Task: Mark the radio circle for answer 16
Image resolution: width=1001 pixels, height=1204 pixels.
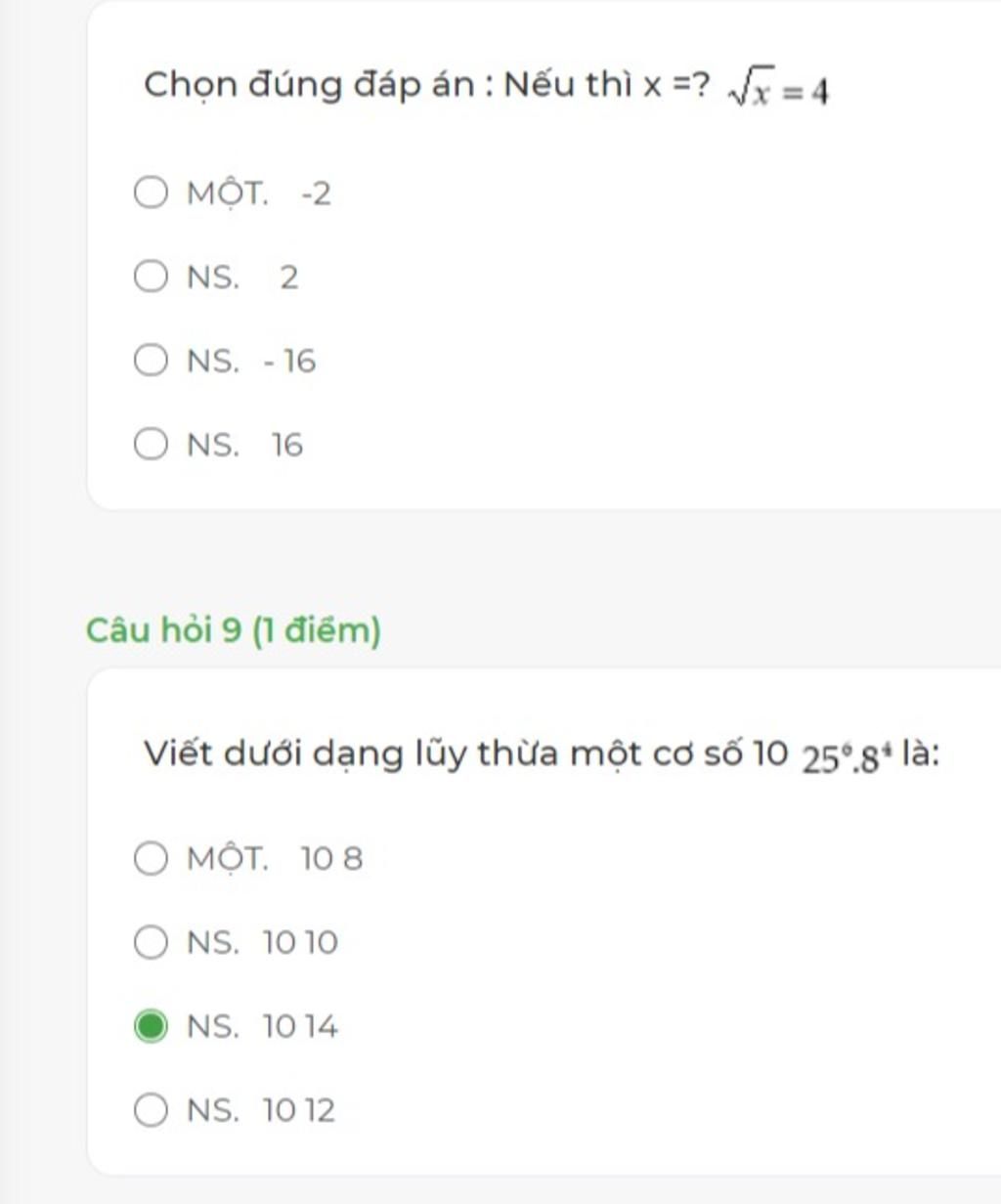Action: click(x=151, y=445)
